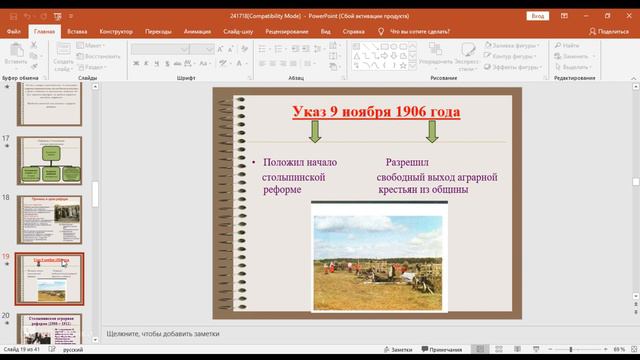Open the font name dropdown
The width and height of the screenshot is (640, 360).
[x=184, y=49]
